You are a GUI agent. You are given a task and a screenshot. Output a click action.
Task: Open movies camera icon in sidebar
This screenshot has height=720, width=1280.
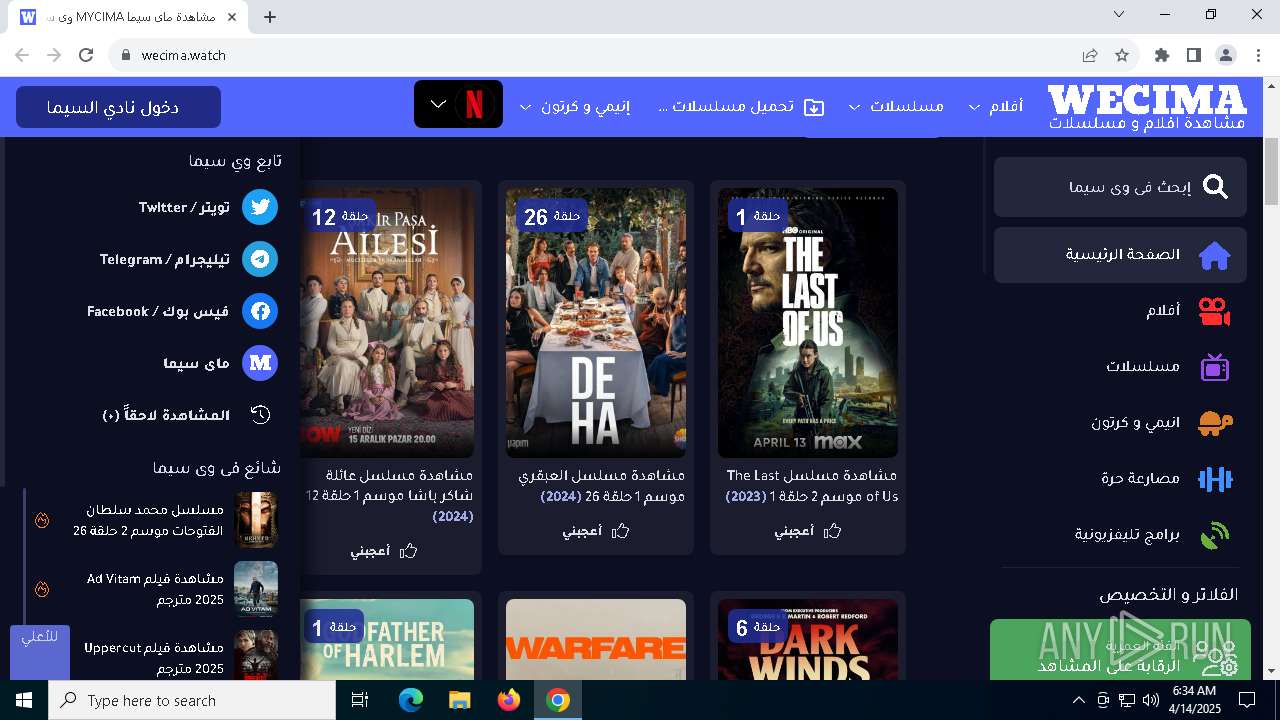(1215, 311)
